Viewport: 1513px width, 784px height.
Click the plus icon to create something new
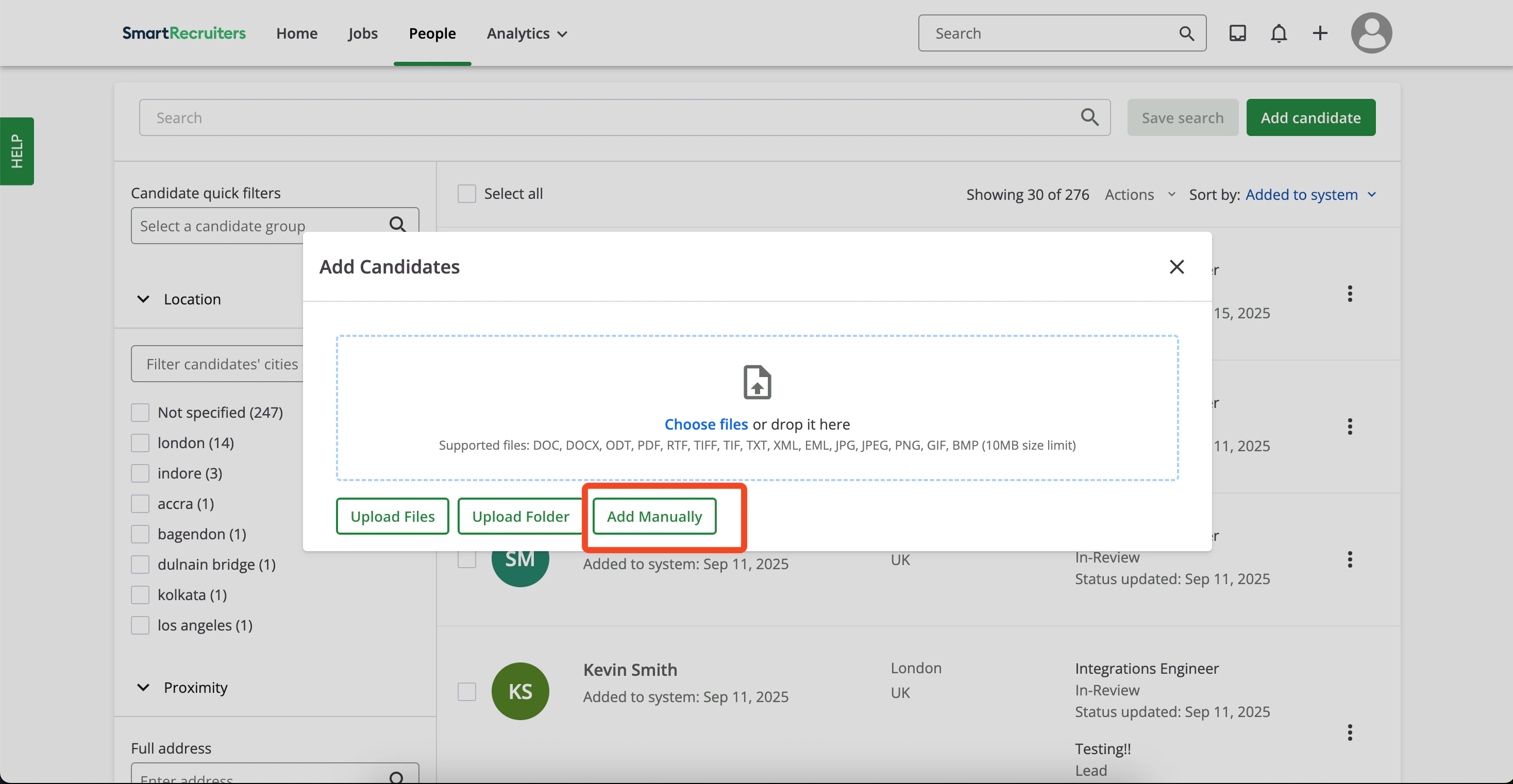[x=1319, y=33]
